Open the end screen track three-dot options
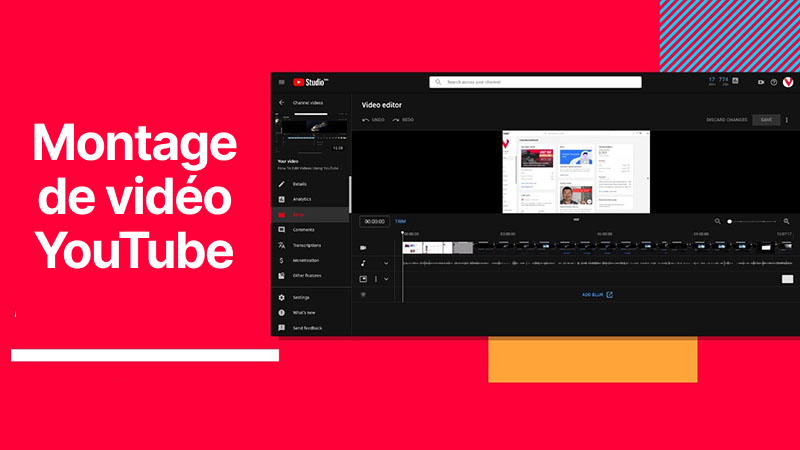Screen dimensions: 800x450 [x=376, y=279]
